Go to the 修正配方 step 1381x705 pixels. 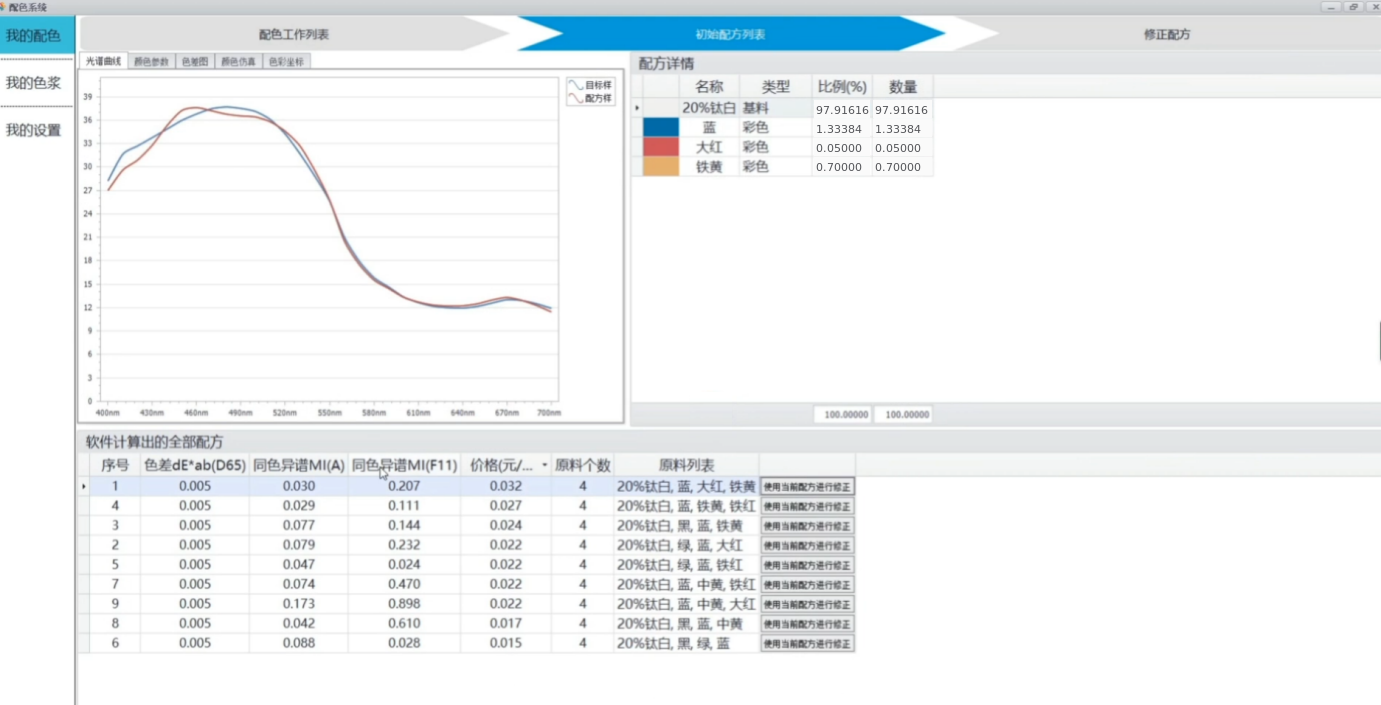(1167, 34)
